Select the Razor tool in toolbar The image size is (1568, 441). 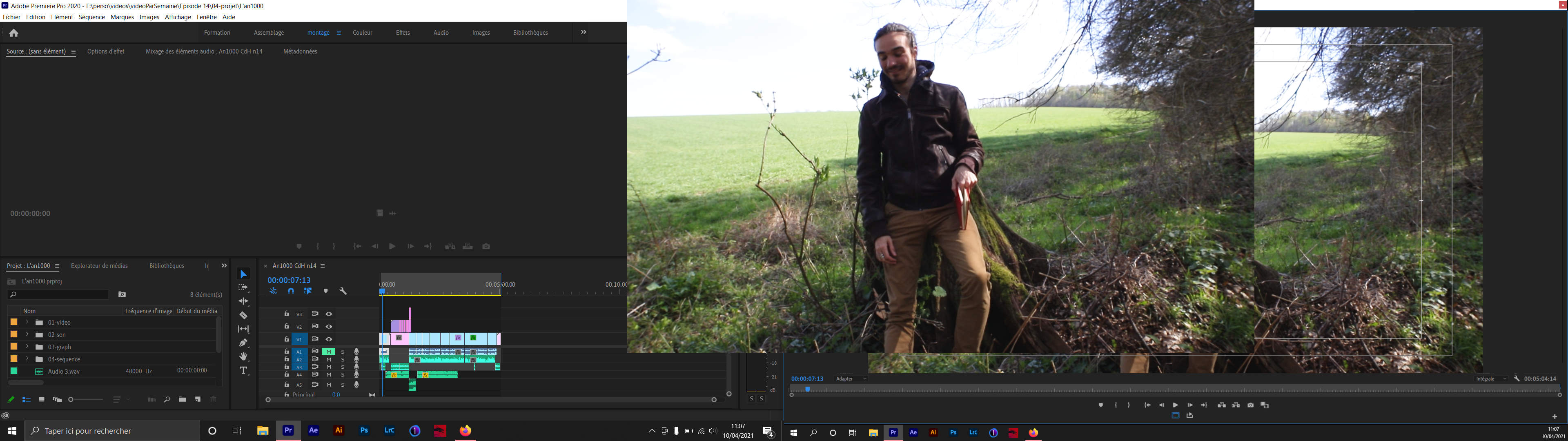243,316
